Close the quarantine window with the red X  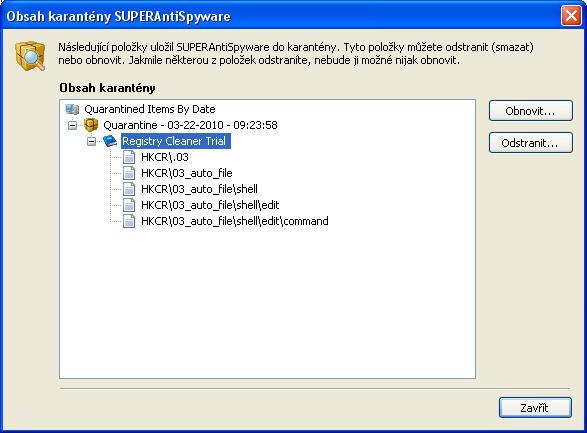point(571,16)
